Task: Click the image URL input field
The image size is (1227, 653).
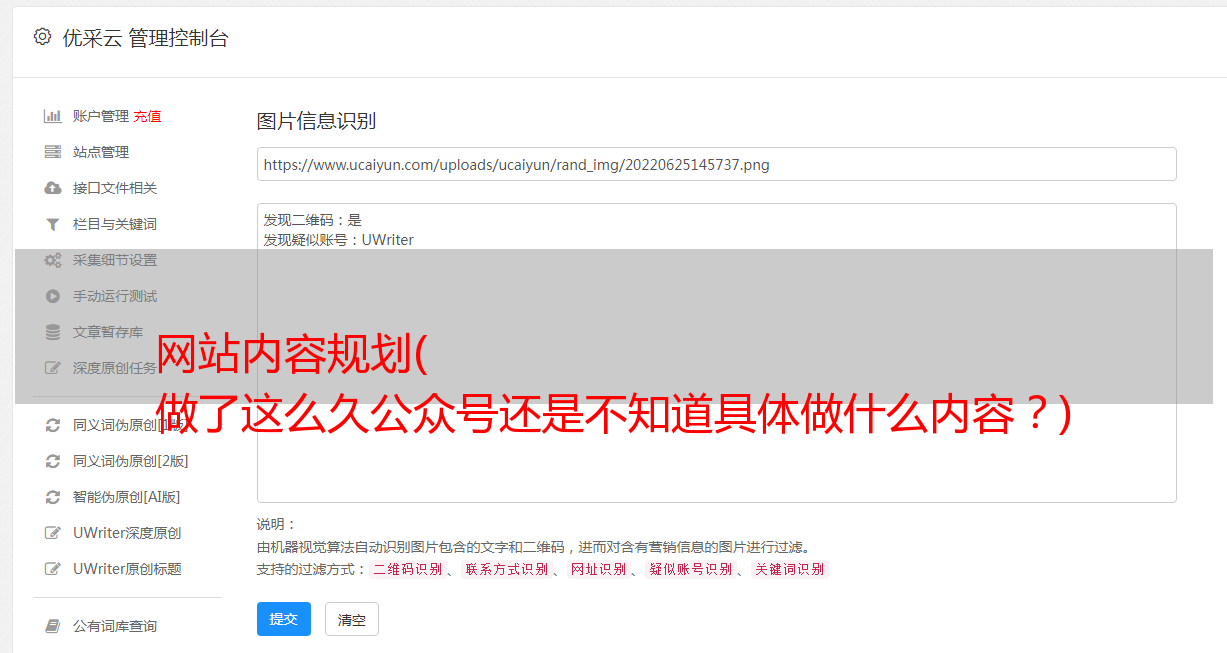Action: click(x=716, y=164)
